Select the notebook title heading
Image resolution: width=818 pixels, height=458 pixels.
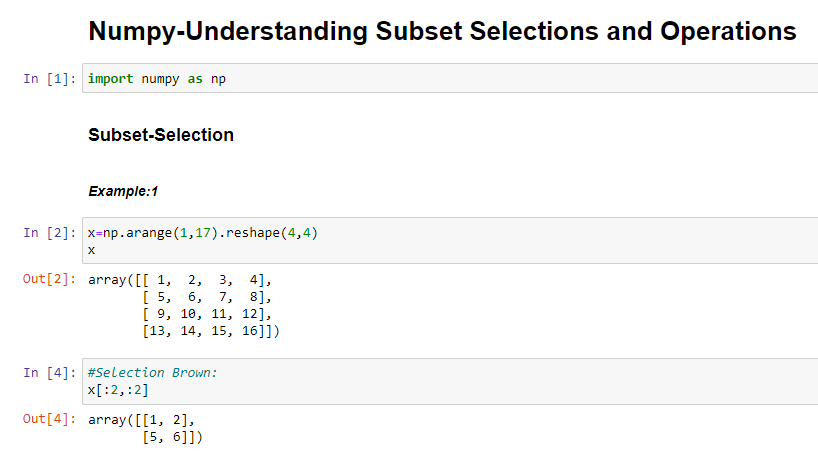coord(442,31)
